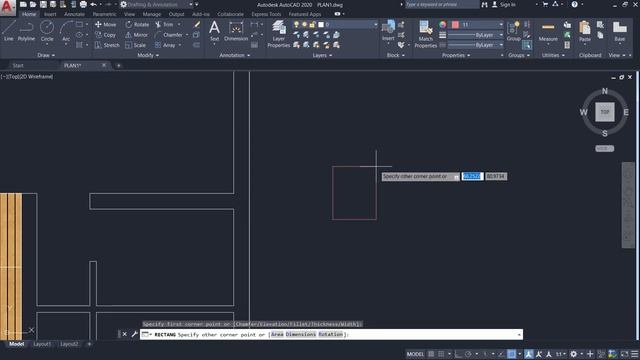Click the Array tool
640x360 pixels.
coord(165,45)
